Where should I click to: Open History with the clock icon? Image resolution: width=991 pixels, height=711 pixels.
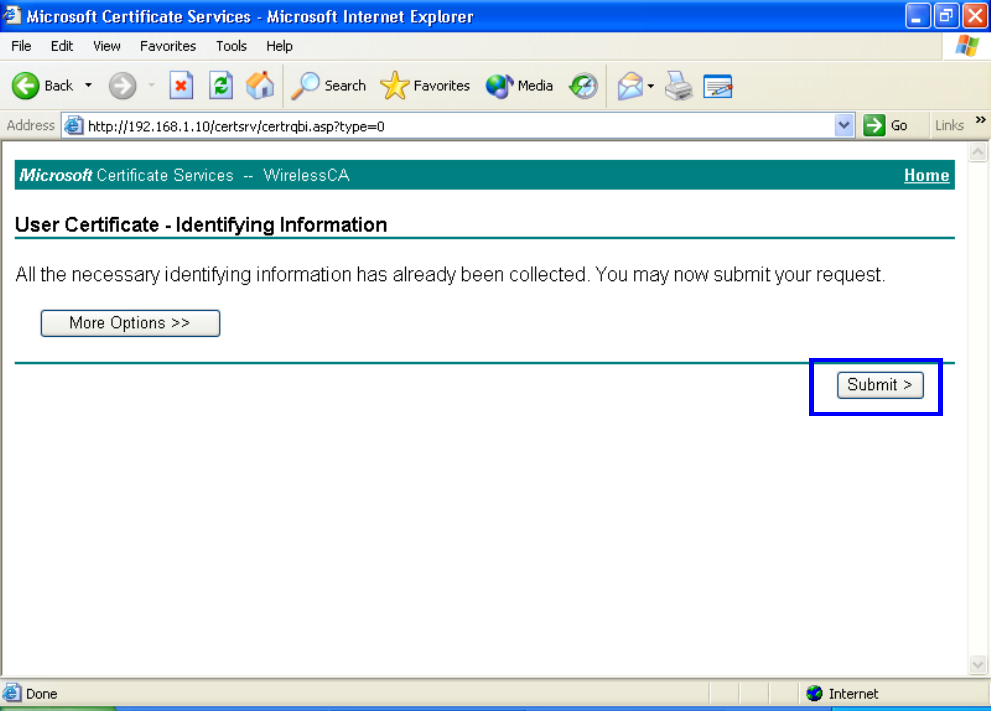[x=583, y=85]
